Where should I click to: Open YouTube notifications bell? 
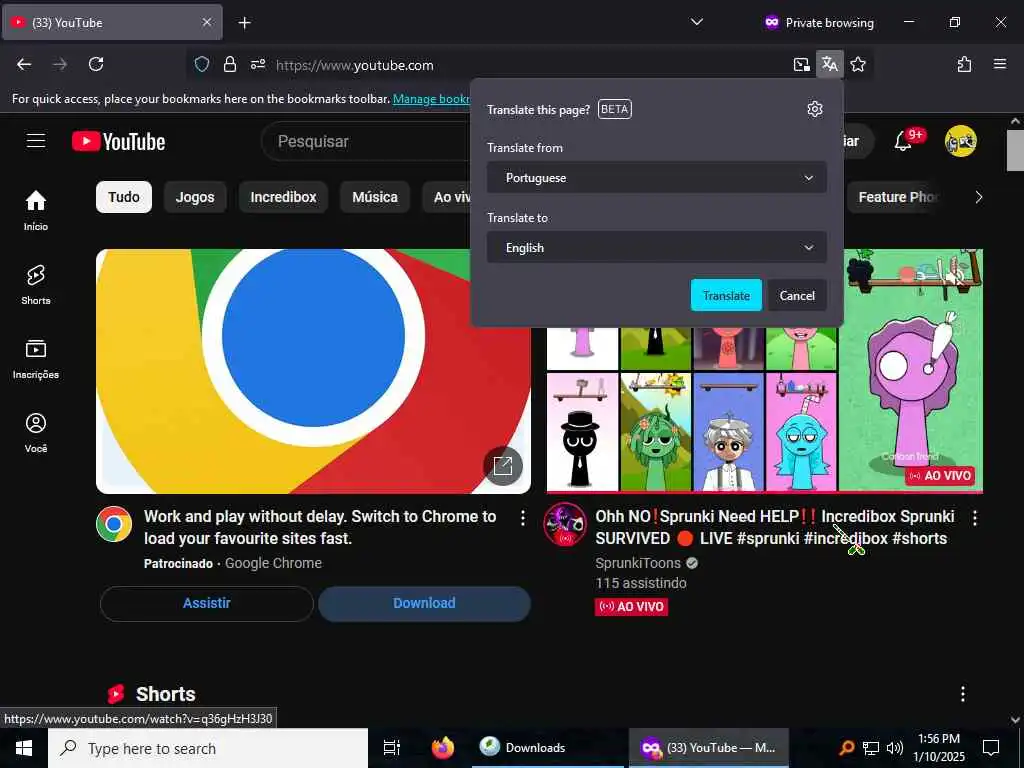(903, 140)
